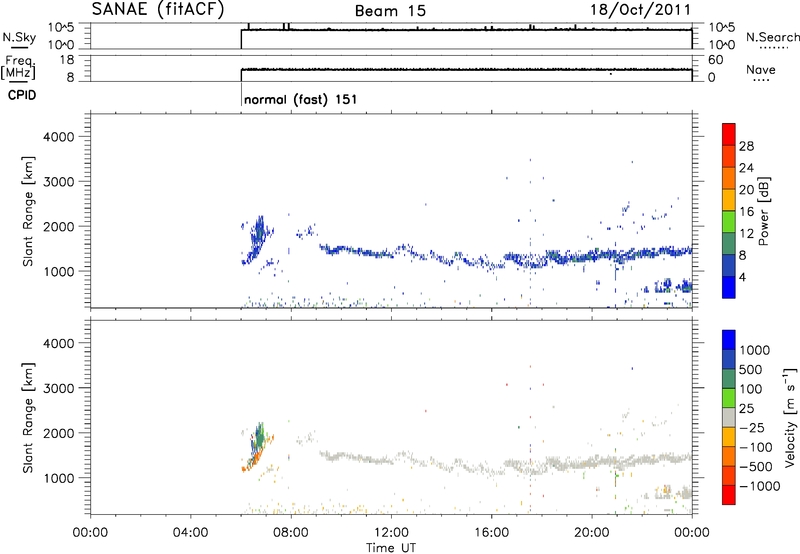The image size is (800, 554).
Task: Select the -25 value on the Velocity colorbar
Action: coord(752,428)
